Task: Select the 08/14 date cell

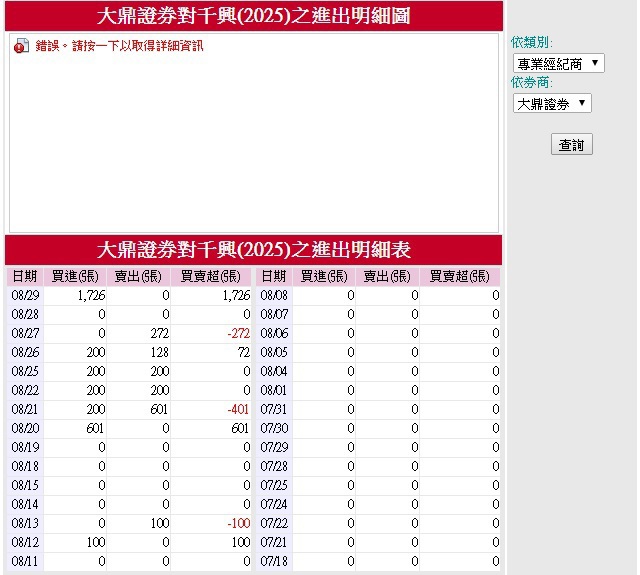Action: coord(25,504)
